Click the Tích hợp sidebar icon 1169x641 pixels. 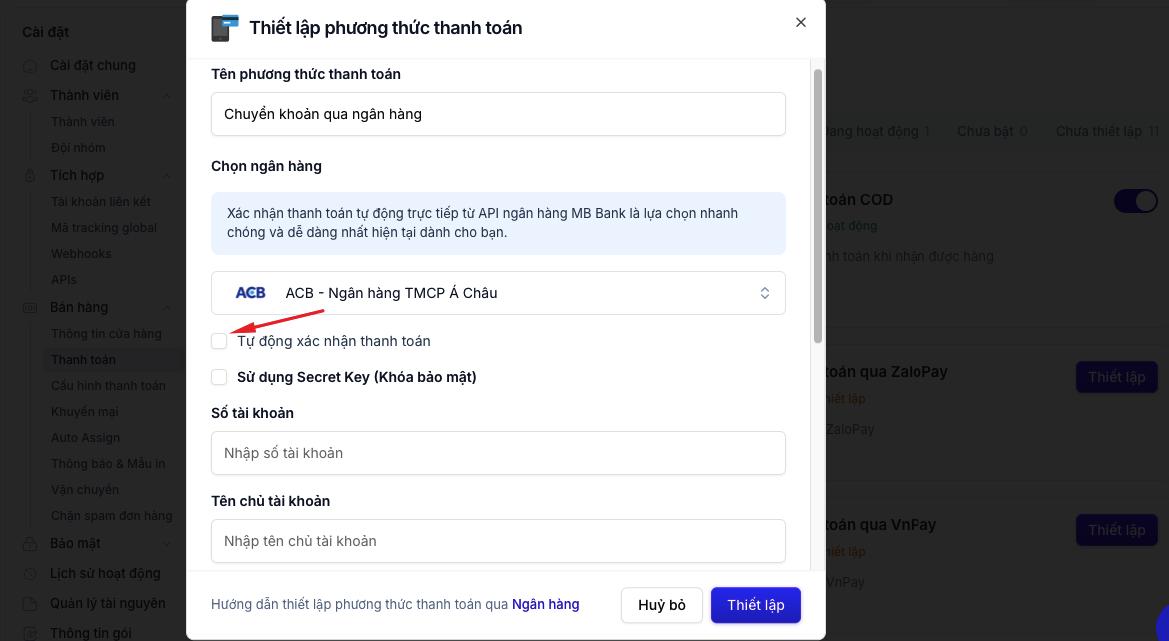pyautogui.click(x=30, y=175)
